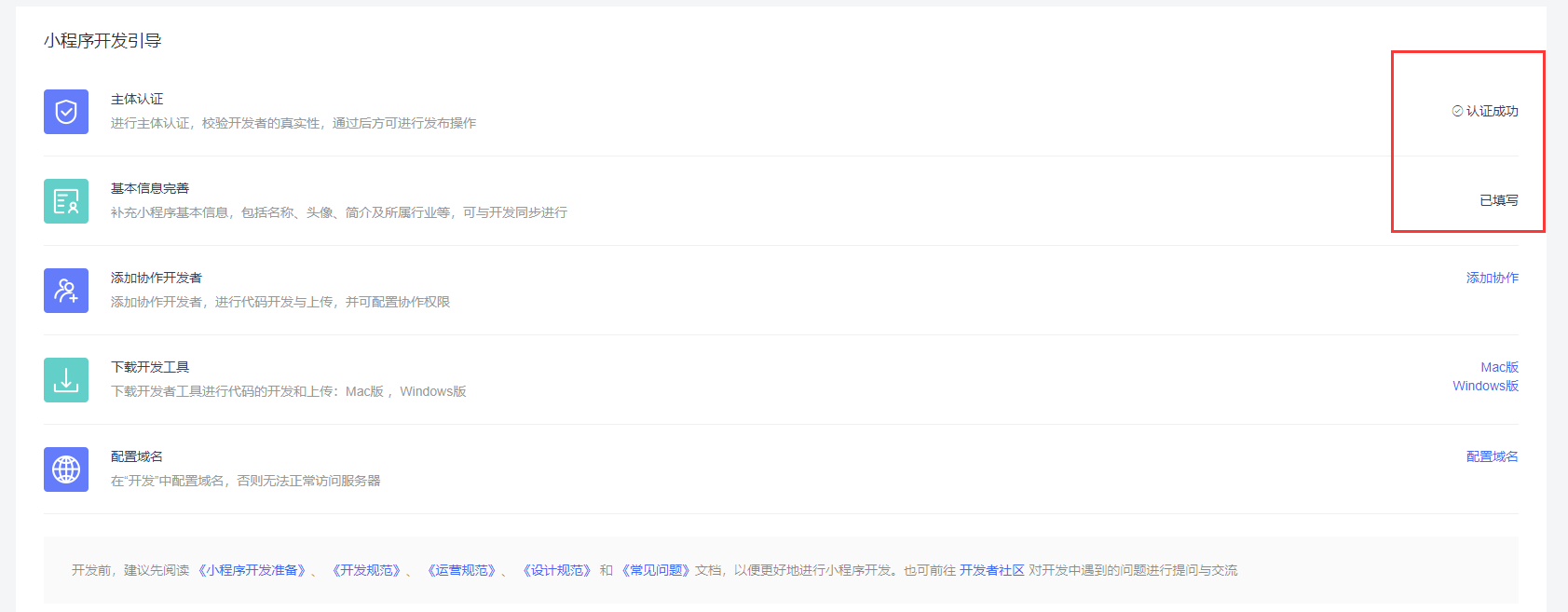This screenshot has height=612, width=1568.
Task: Click the shield icon for 主体认证
Action: (x=66, y=112)
